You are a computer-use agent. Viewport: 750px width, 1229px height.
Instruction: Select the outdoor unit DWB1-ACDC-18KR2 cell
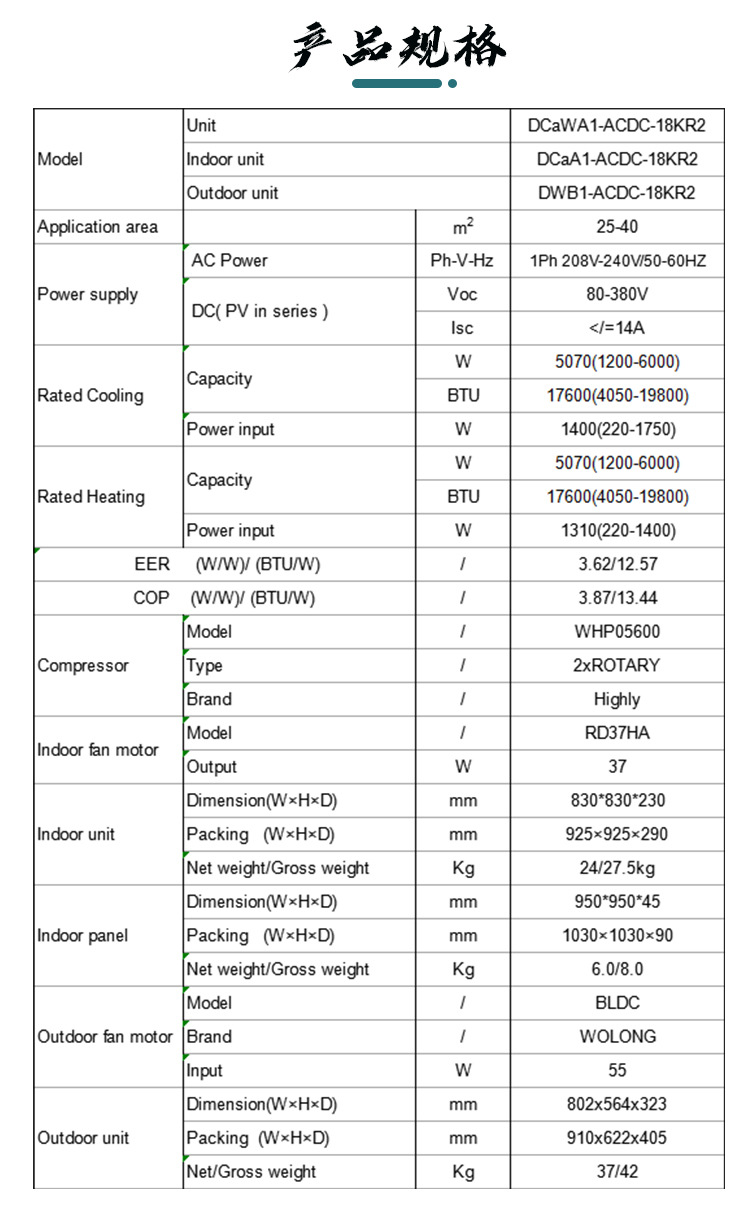coord(617,193)
